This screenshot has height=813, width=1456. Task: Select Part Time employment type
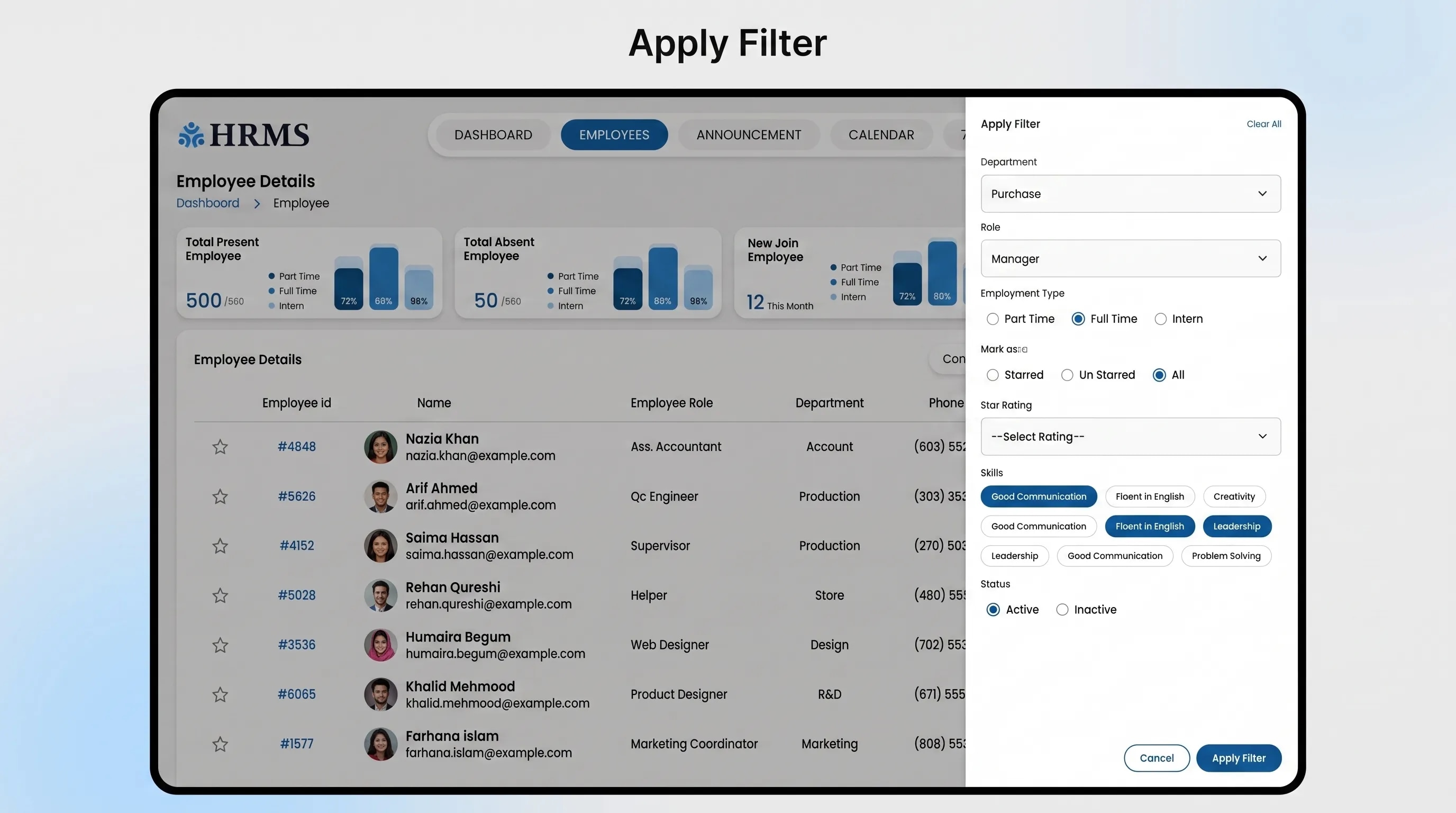(x=993, y=319)
